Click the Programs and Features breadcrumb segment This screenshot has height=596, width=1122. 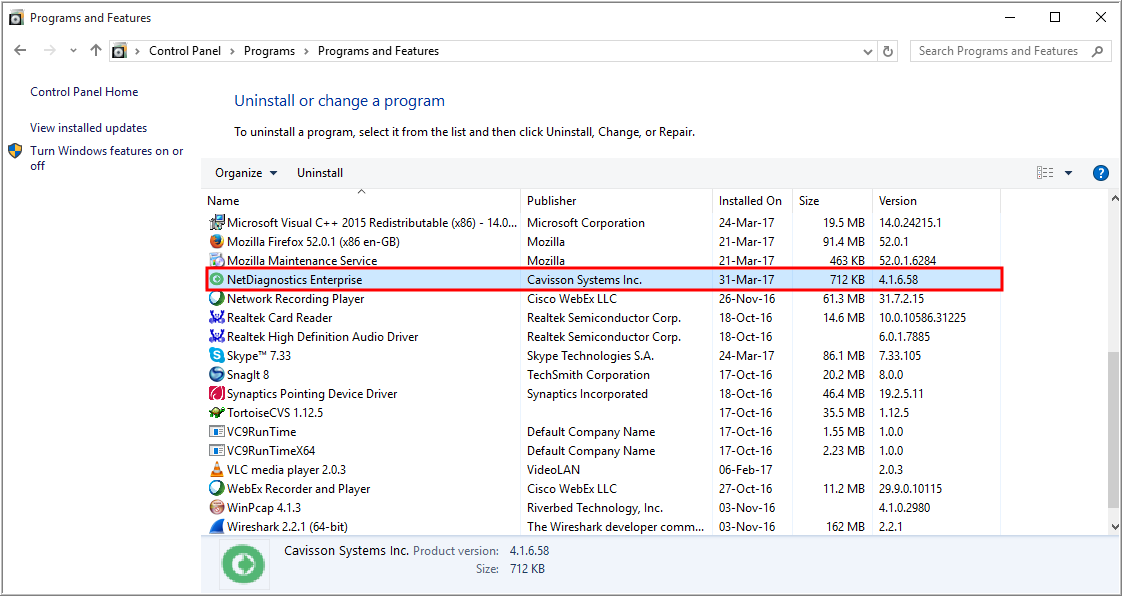tap(379, 51)
